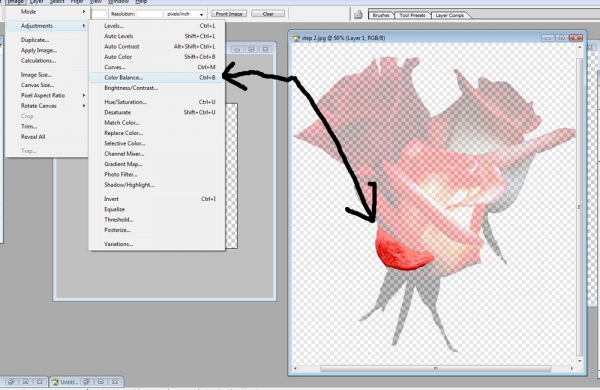Select Variations... adjustment

157,244
